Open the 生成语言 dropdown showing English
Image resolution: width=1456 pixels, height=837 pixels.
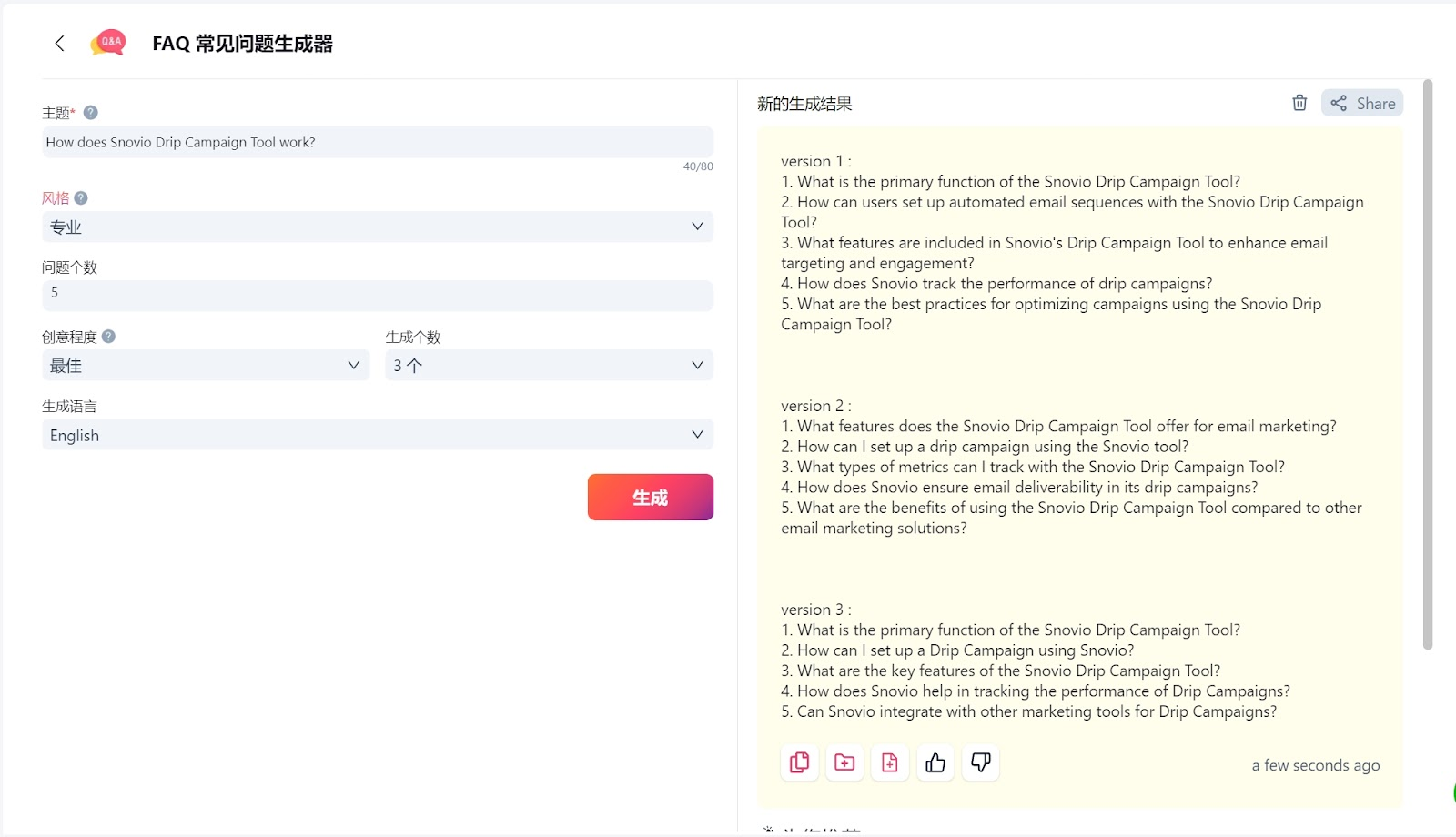point(378,435)
